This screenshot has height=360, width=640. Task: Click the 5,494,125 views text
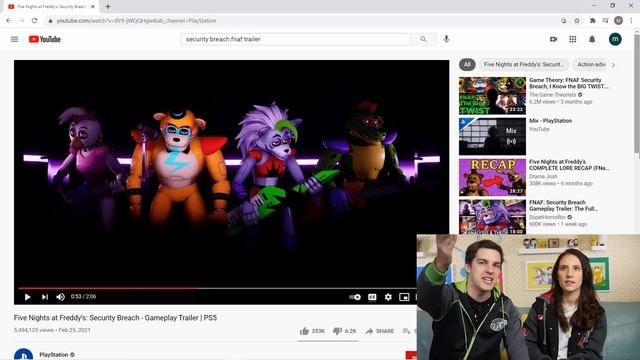coord(33,330)
